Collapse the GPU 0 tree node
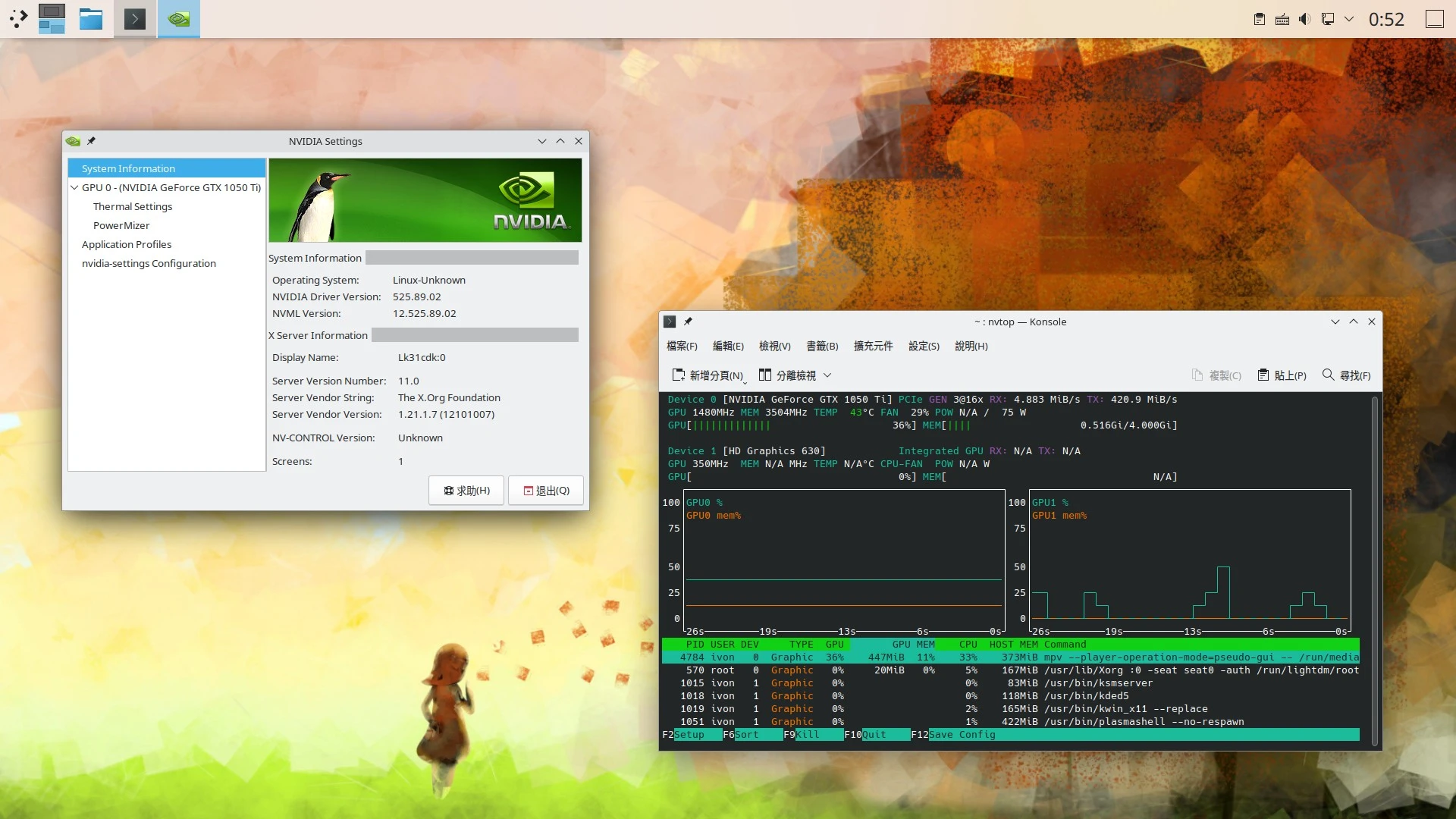Image resolution: width=1456 pixels, height=819 pixels. [x=74, y=187]
